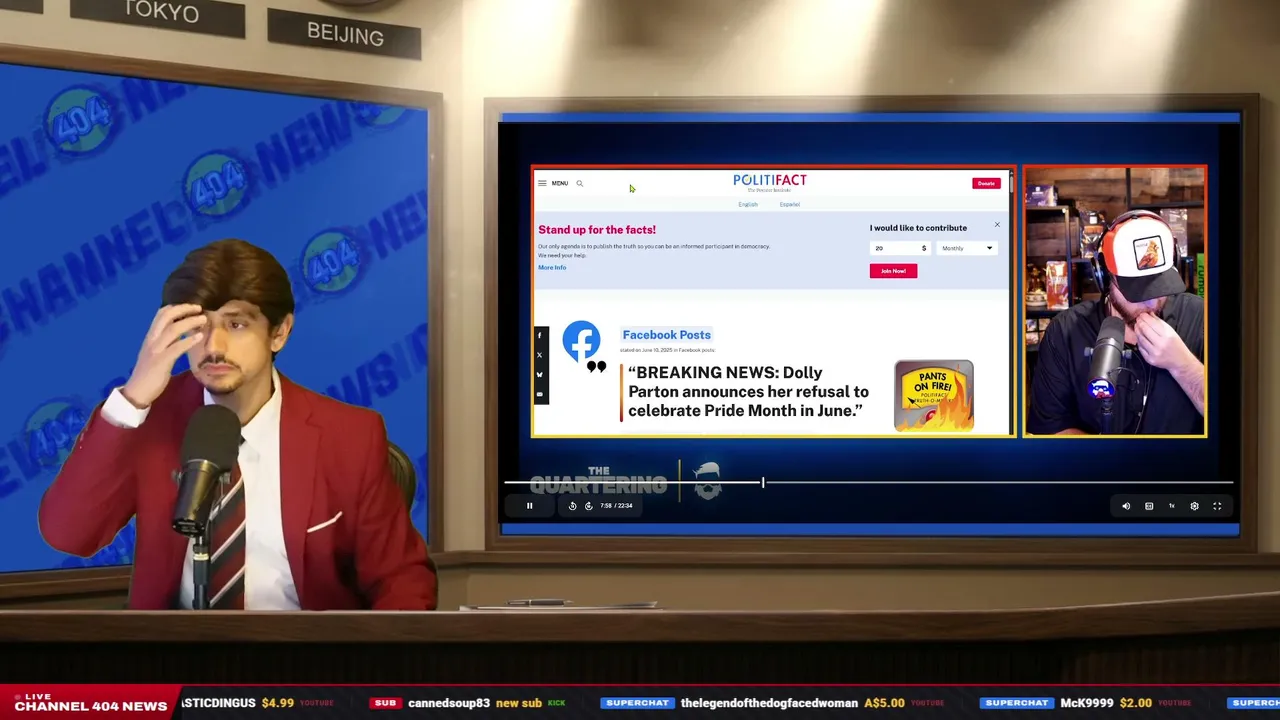Expand the Monthly frequency dropdown
The width and height of the screenshot is (1280, 720).
pos(967,248)
